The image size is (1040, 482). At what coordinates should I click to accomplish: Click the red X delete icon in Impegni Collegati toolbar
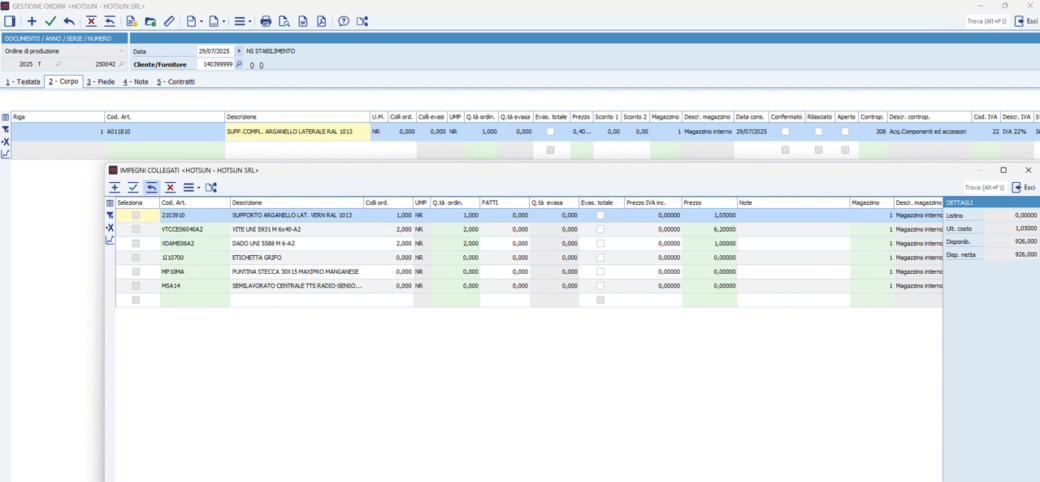(x=170, y=187)
